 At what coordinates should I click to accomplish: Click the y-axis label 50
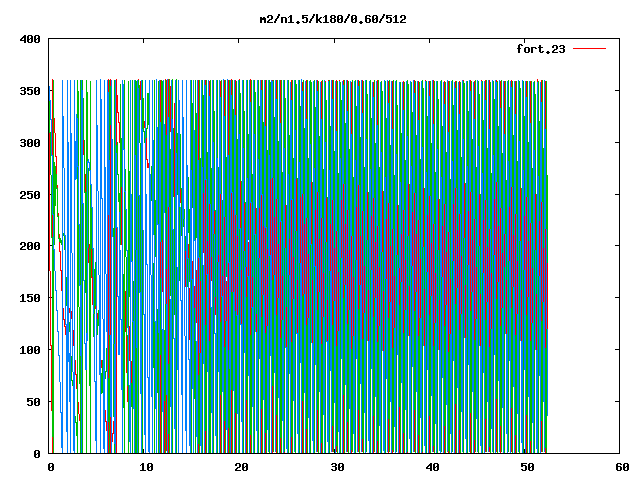(x=33, y=402)
